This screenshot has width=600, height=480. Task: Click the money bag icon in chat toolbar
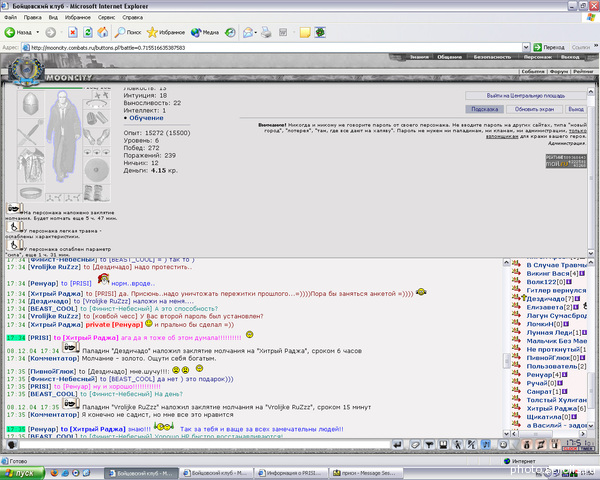click(527, 444)
